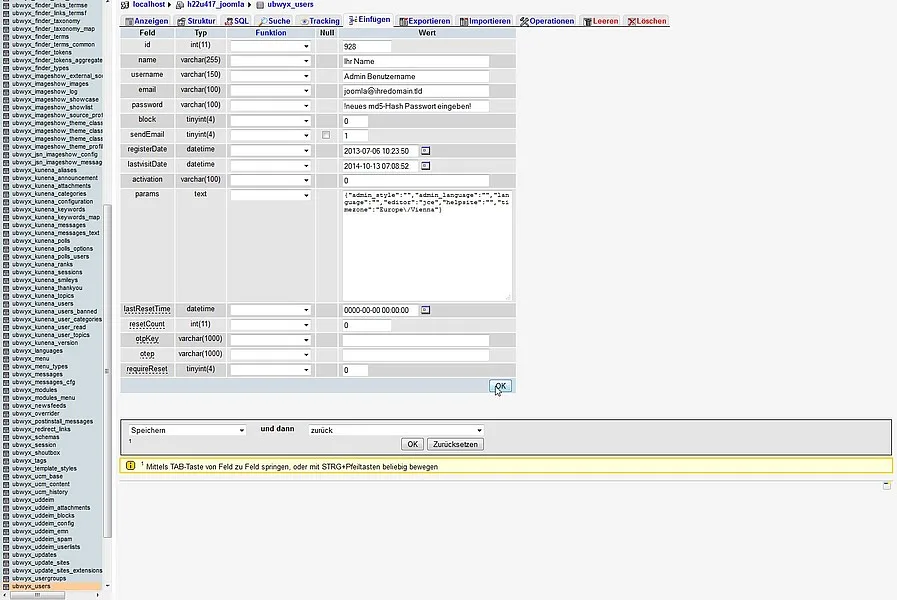This screenshot has width=897, height=600.
Task: Expand the 'zurück' after-insert dropdown
Action: pyautogui.click(x=395, y=430)
